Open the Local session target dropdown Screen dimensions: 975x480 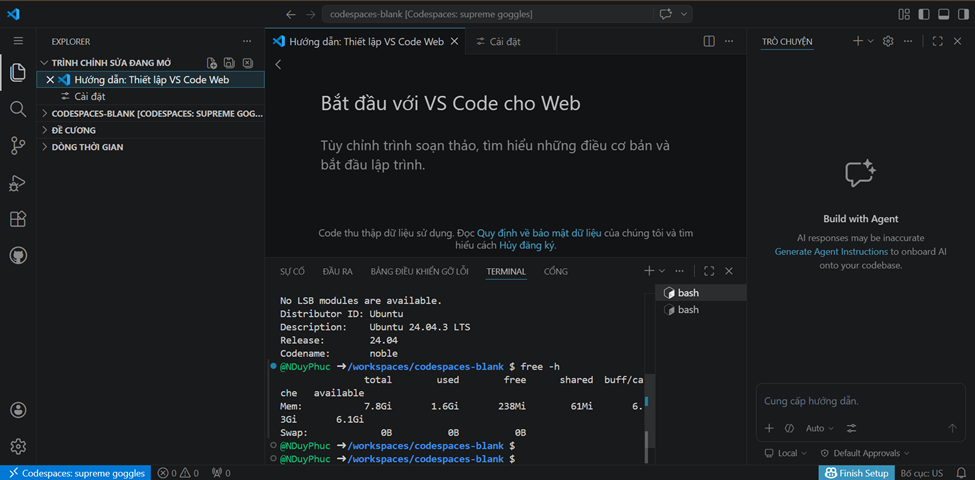point(785,453)
